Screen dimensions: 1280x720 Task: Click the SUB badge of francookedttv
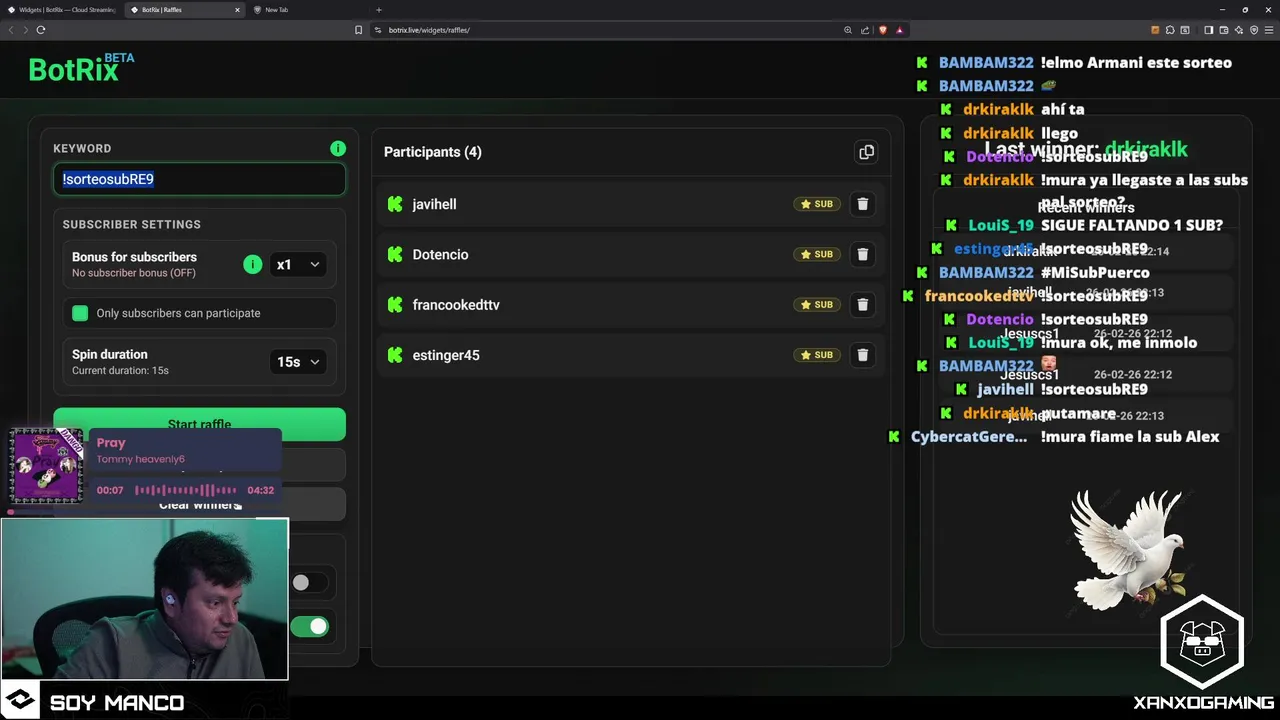[817, 304]
